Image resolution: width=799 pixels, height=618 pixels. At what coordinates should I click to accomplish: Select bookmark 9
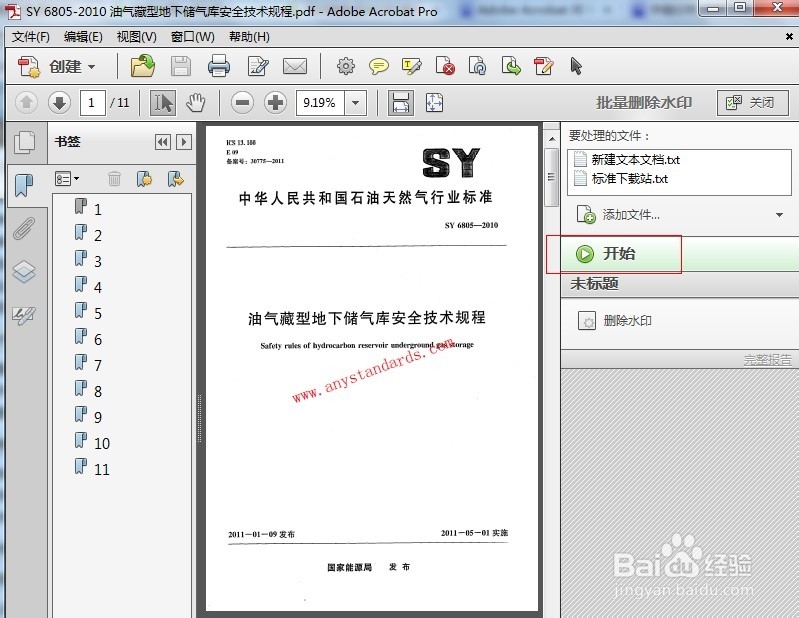point(89,416)
